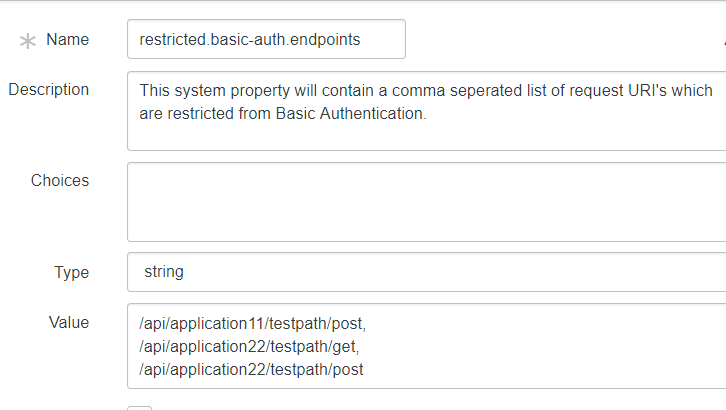The image size is (726, 410).
Task: Click the Value field label
Action: [69, 322]
